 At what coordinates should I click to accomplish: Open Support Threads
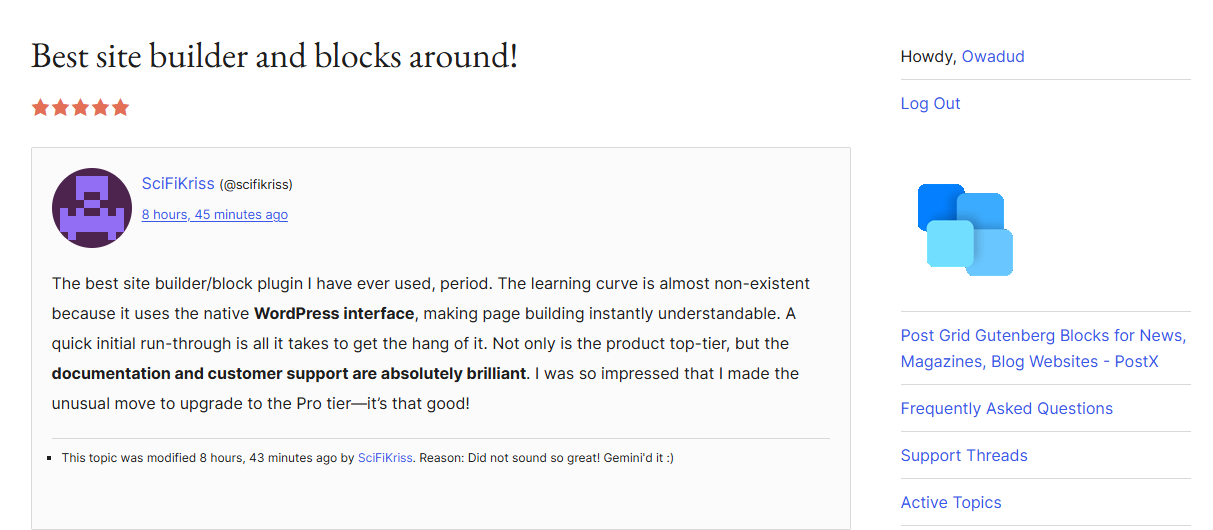pyautogui.click(x=964, y=455)
